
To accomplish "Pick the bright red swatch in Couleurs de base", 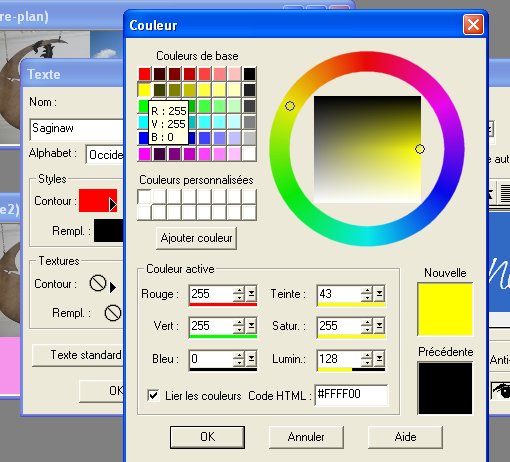I will point(145,74).
